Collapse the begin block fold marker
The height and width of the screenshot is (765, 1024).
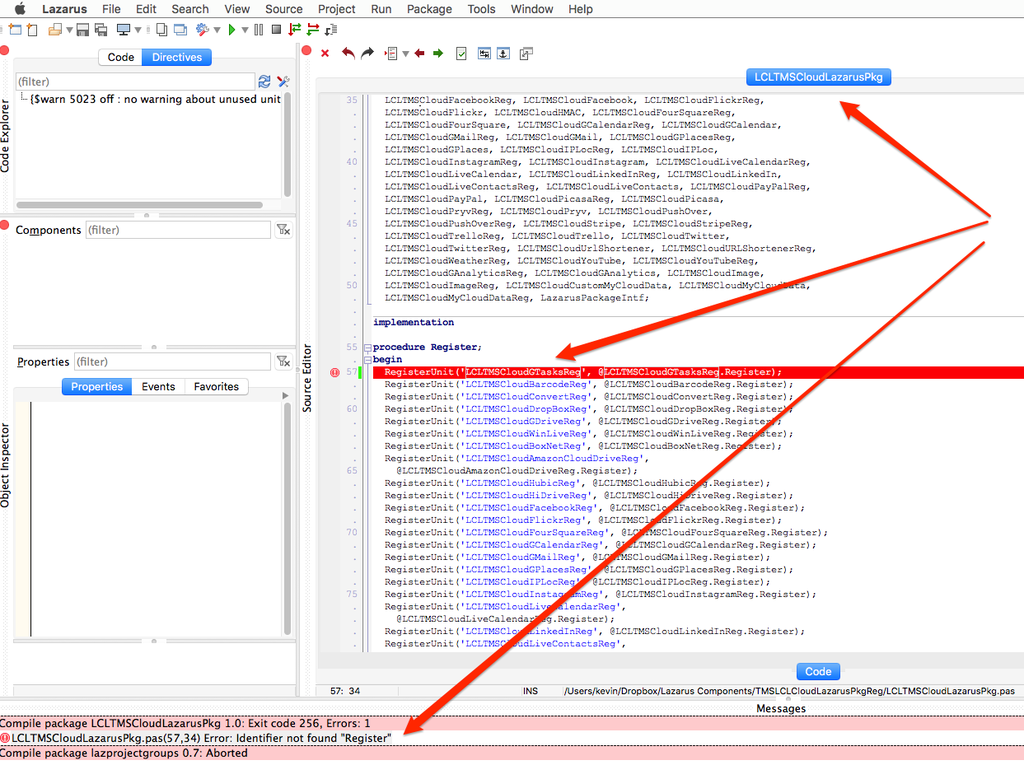(367, 360)
